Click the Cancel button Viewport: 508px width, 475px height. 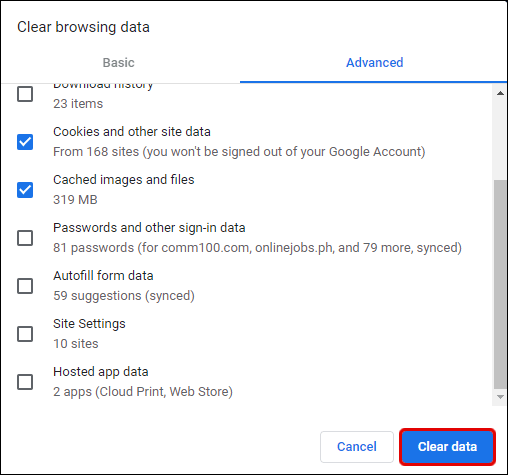[x=357, y=447]
